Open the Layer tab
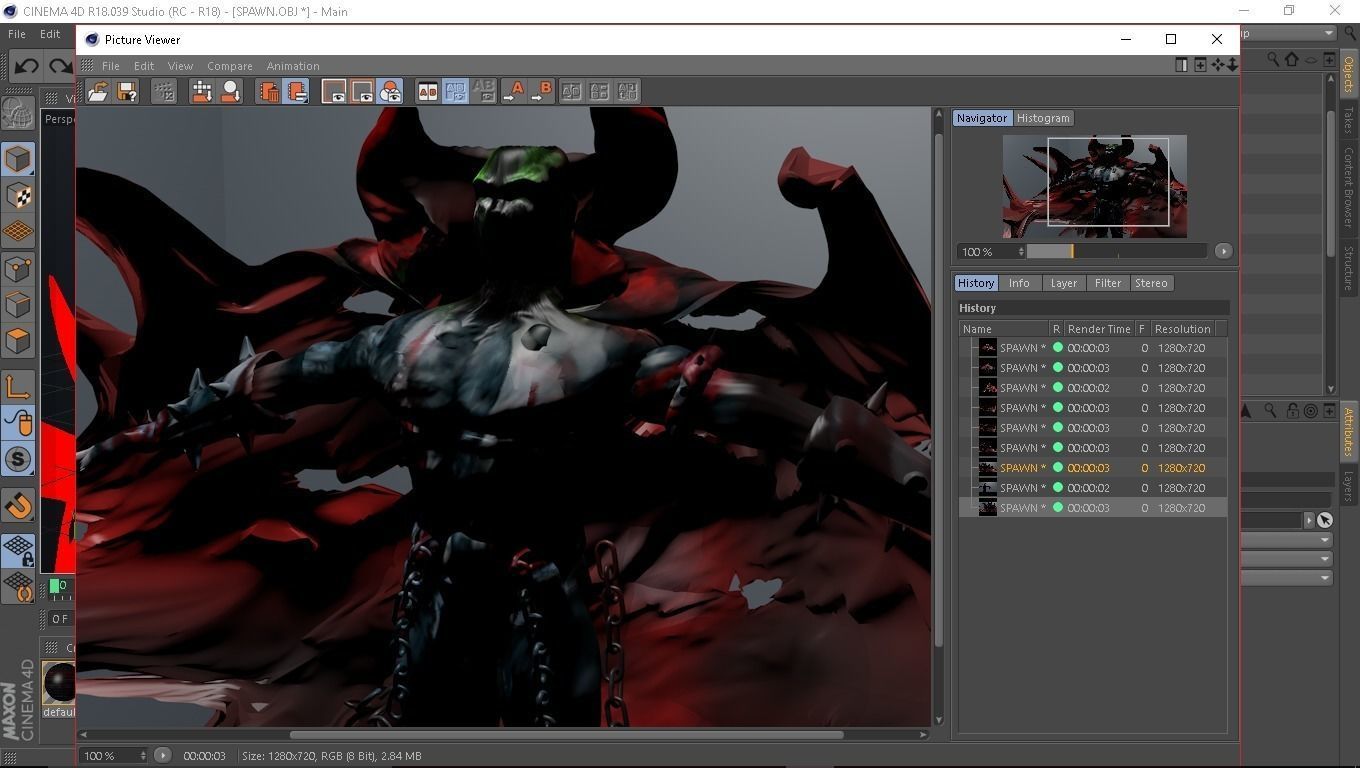 pyautogui.click(x=1063, y=283)
